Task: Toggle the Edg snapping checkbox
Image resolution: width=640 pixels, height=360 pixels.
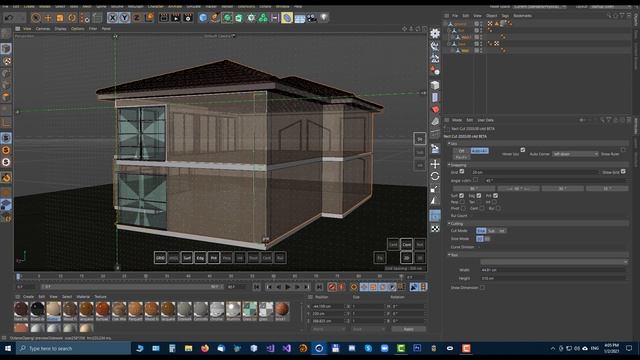Action: [x=479, y=196]
